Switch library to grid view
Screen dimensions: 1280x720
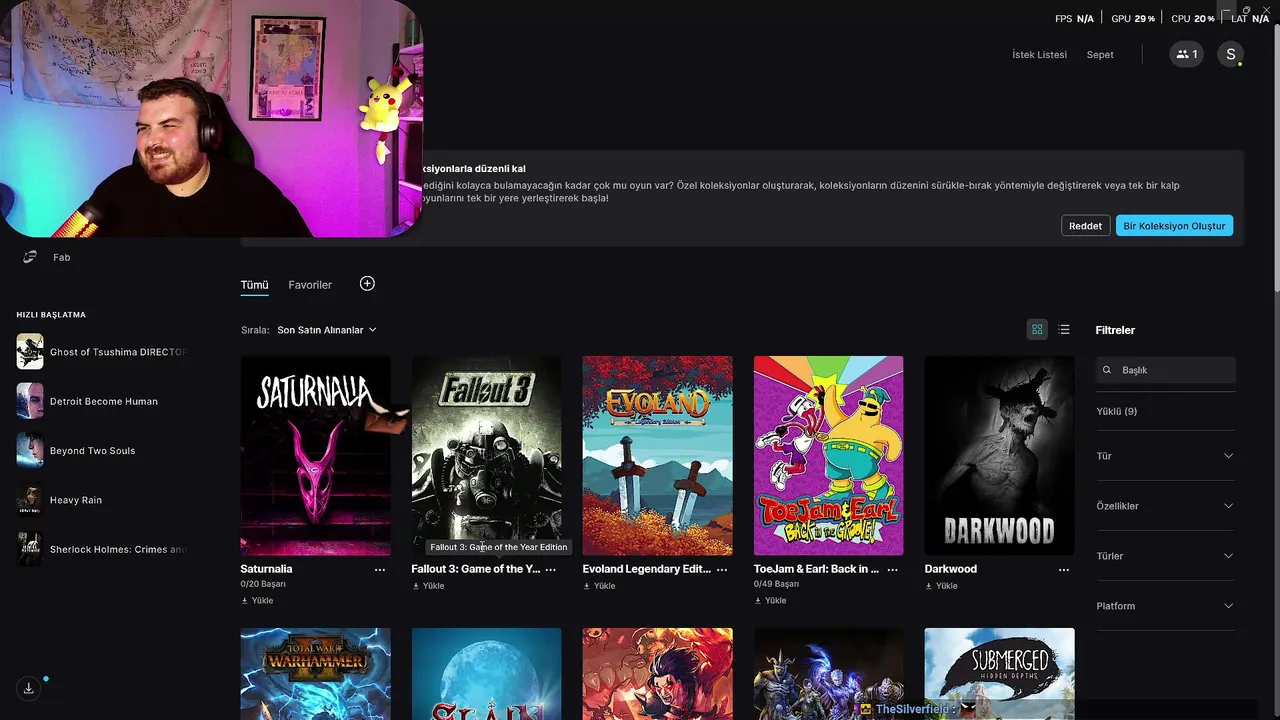point(1037,330)
